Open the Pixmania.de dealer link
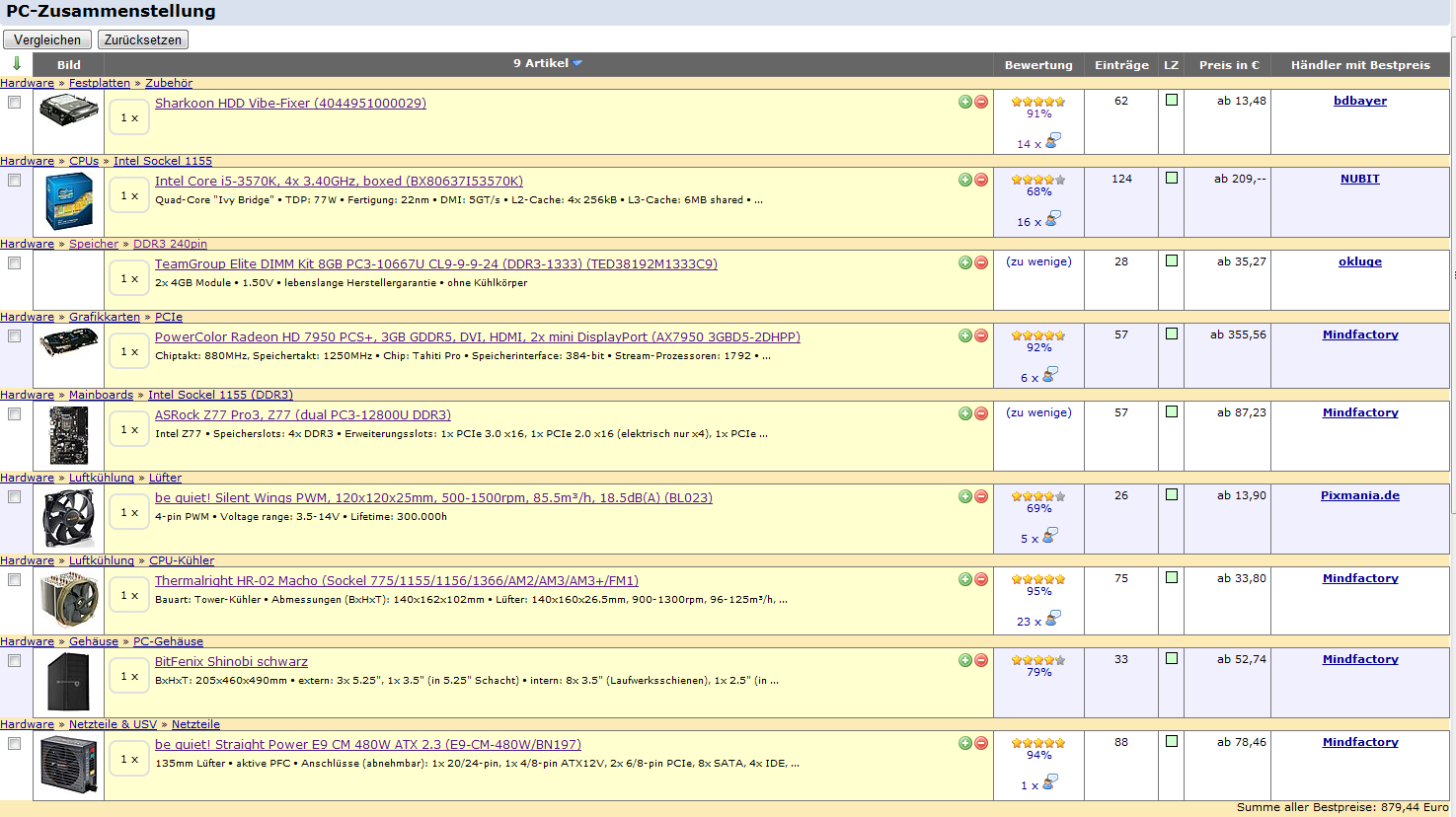The height and width of the screenshot is (817, 1456). pyautogui.click(x=1360, y=495)
